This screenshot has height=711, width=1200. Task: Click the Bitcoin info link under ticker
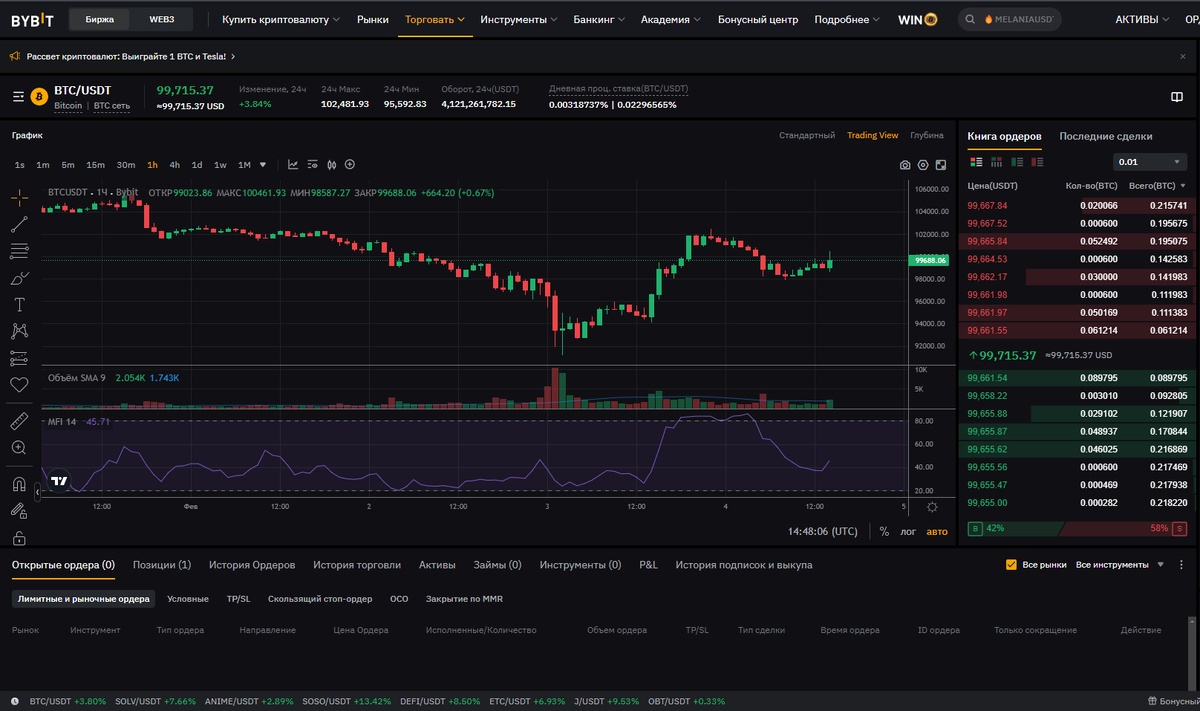pyautogui.click(x=68, y=105)
